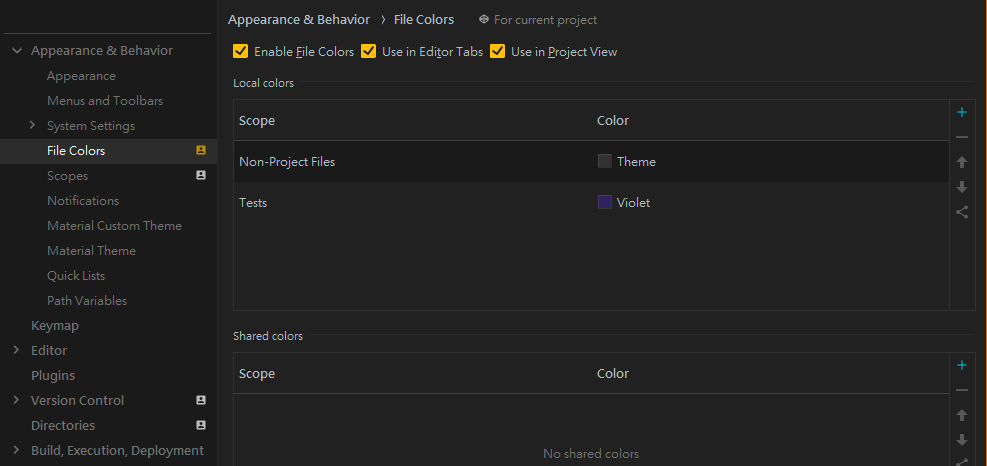Disable the Enable File Colors checkbox
The height and width of the screenshot is (466, 987).
(240, 51)
